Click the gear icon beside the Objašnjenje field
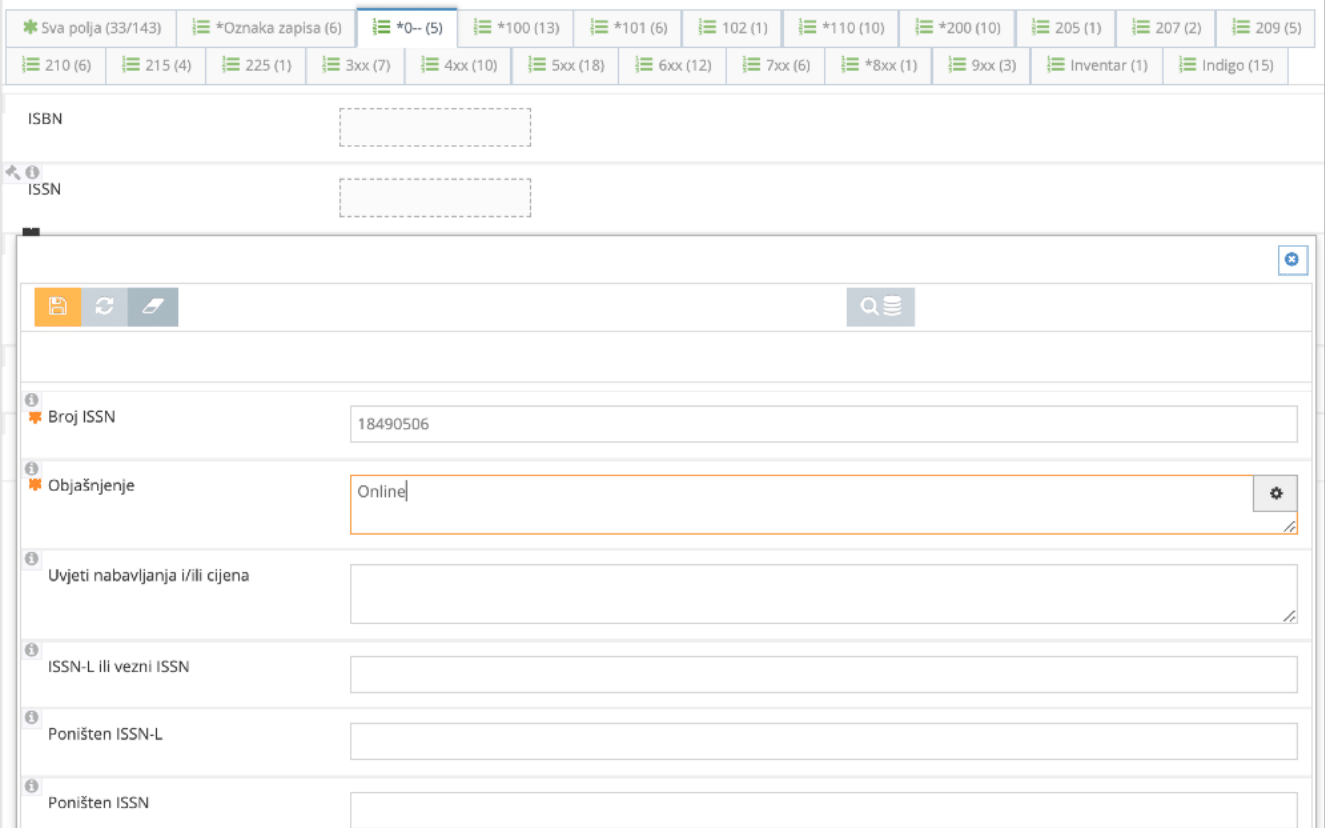The image size is (1327, 828). (x=1274, y=493)
